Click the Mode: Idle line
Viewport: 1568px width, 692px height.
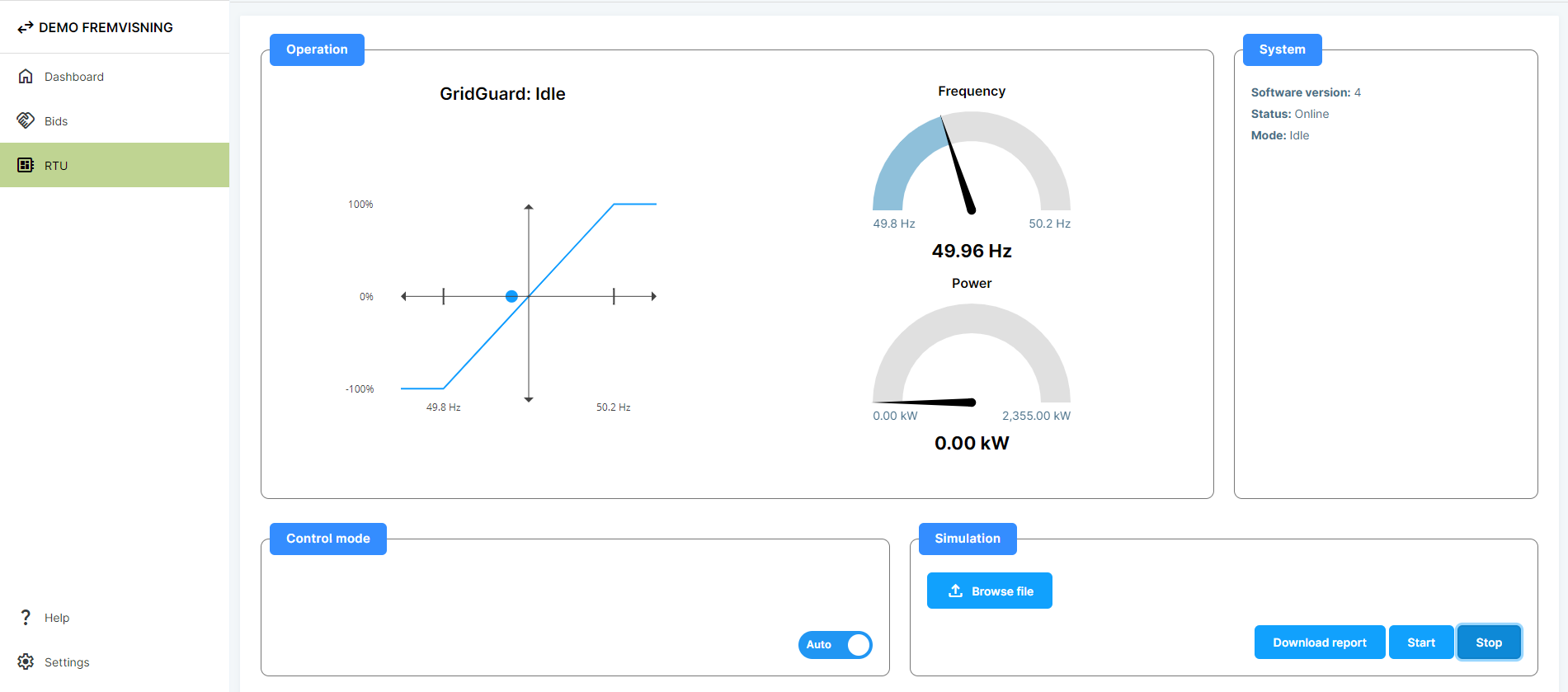pos(1280,135)
